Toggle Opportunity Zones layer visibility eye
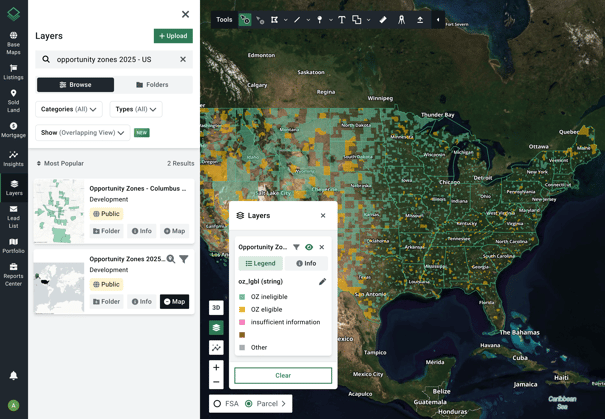The width and height of the screenshot is (605, 419). [309, 247]
